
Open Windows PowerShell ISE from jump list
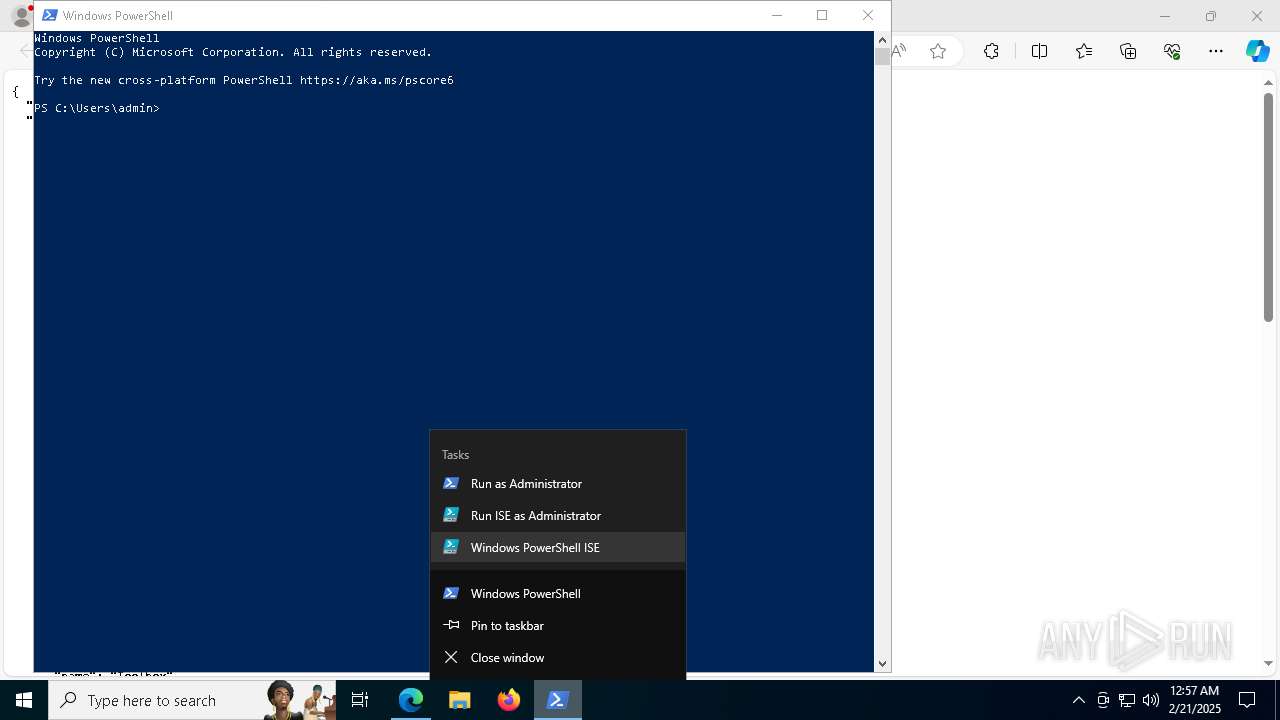558,547
